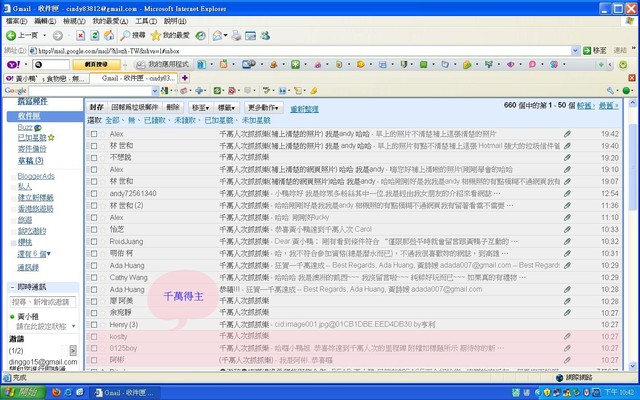Refresh the page using the green arrows icon
Image resolution: width=640 pixels, height=400 pixels.
(x=95, y=36)
